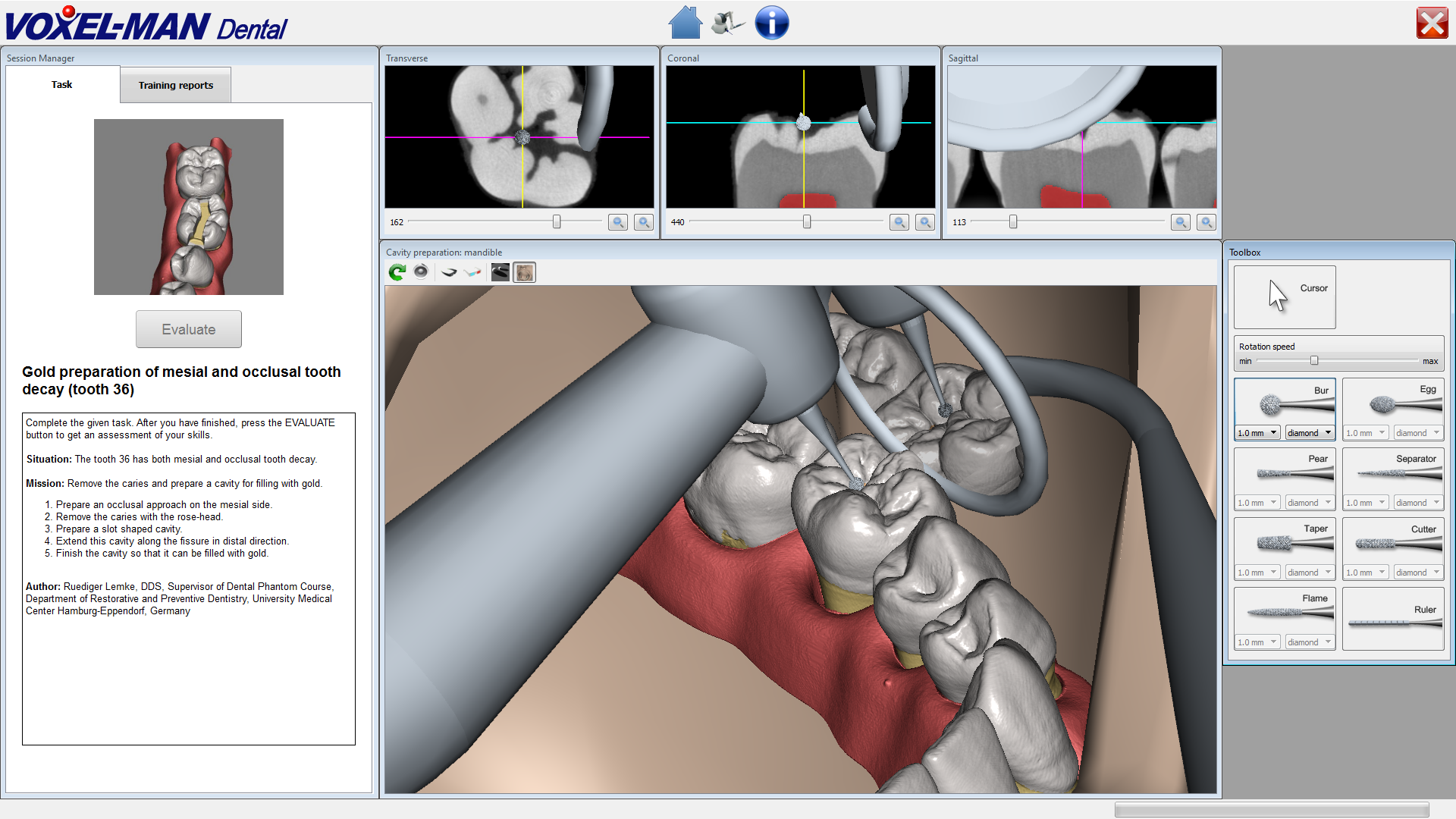The height and width of the screenshot is (819, 1456).
Task: Click the Home house icon
Action: click(685, 23)
